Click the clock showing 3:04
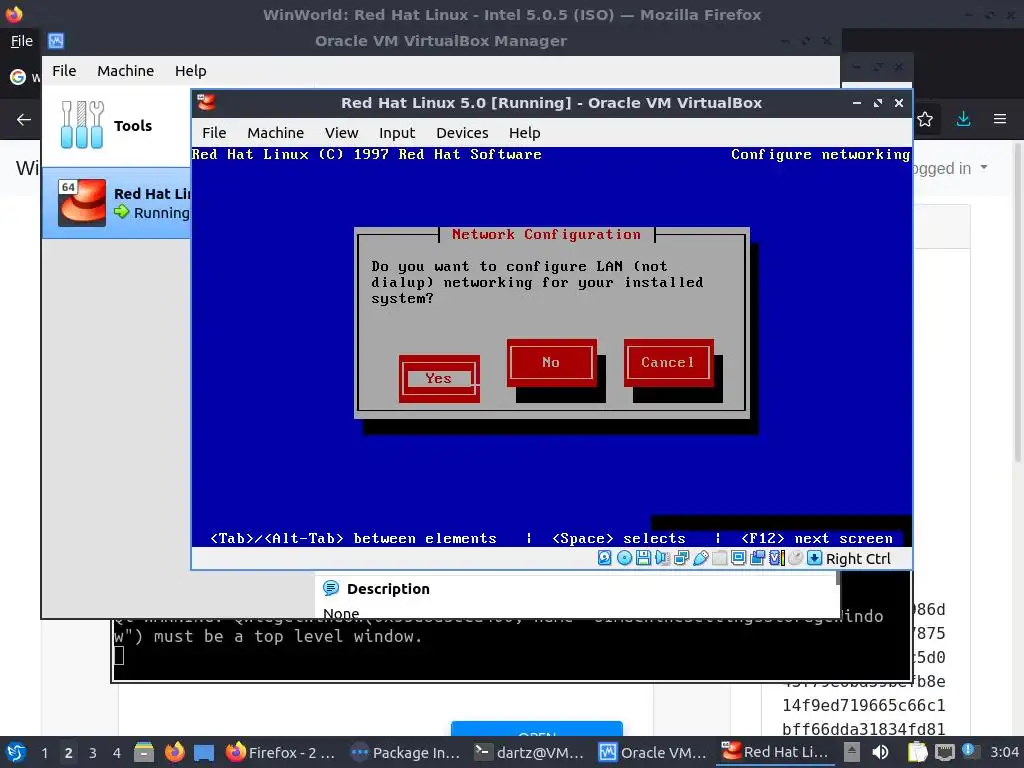 click(x=1004, y=752)
